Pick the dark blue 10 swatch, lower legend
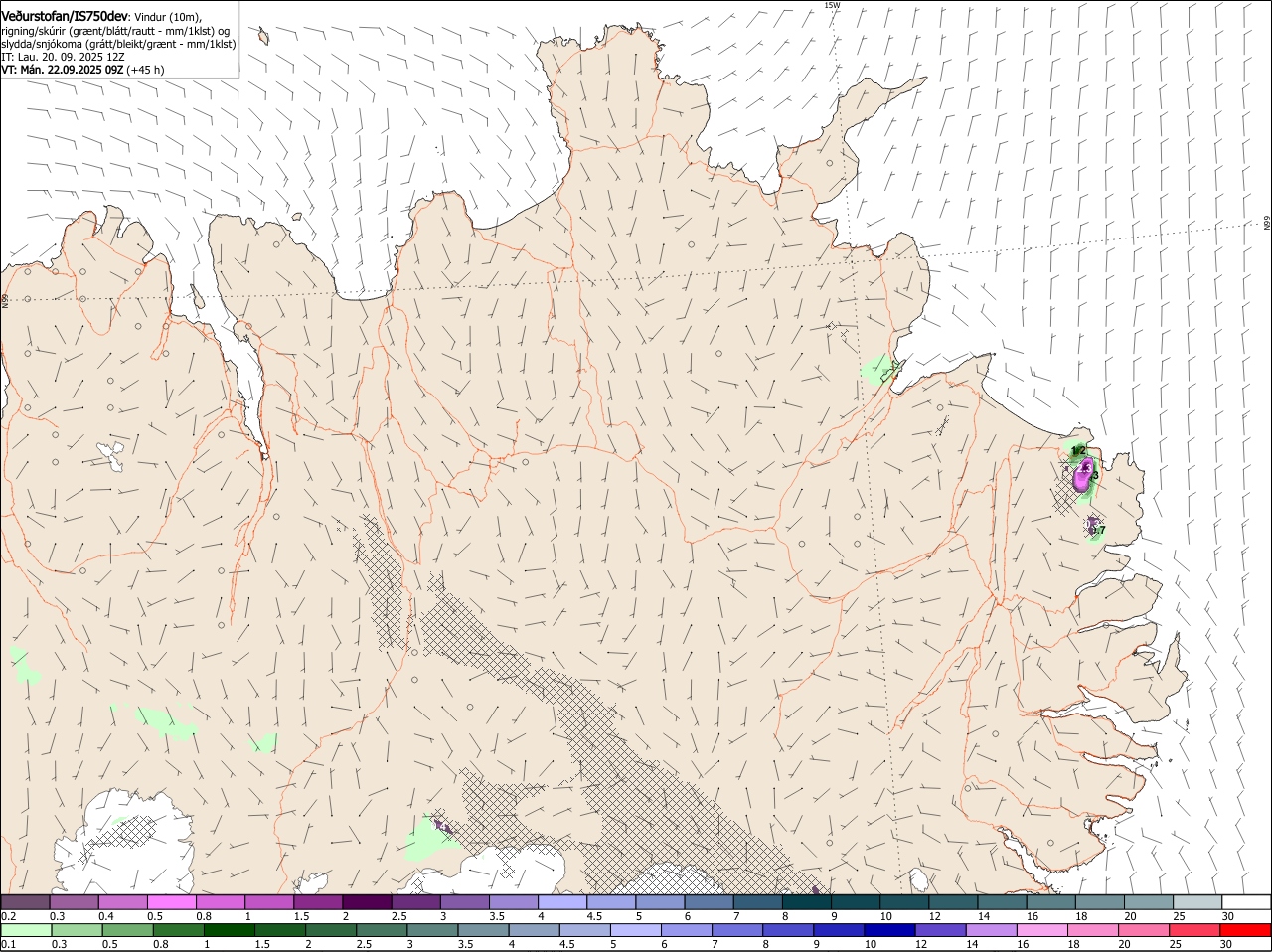Screen dimensions: 1272x952 tap(889, 930)
